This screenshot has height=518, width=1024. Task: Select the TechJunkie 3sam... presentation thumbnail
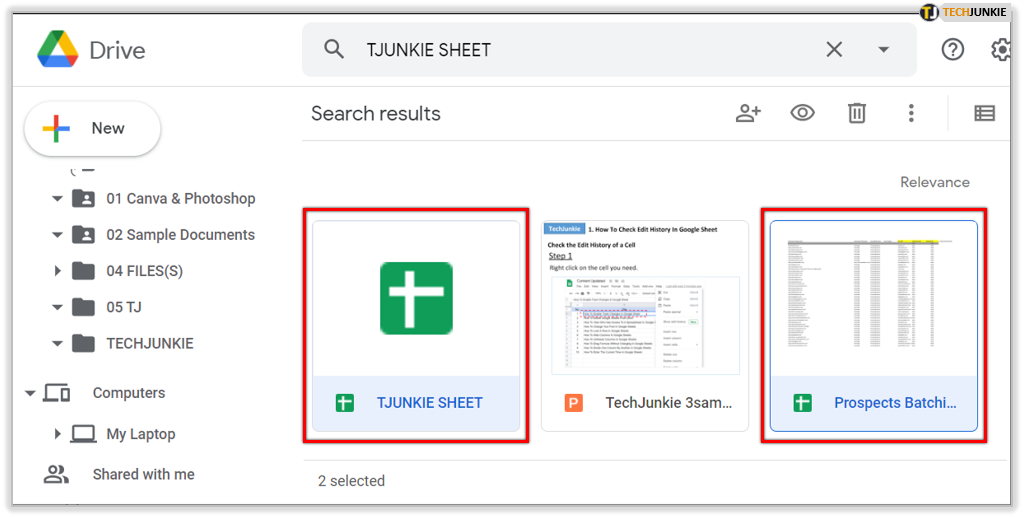pyautogui.click(x=645, y=299)
